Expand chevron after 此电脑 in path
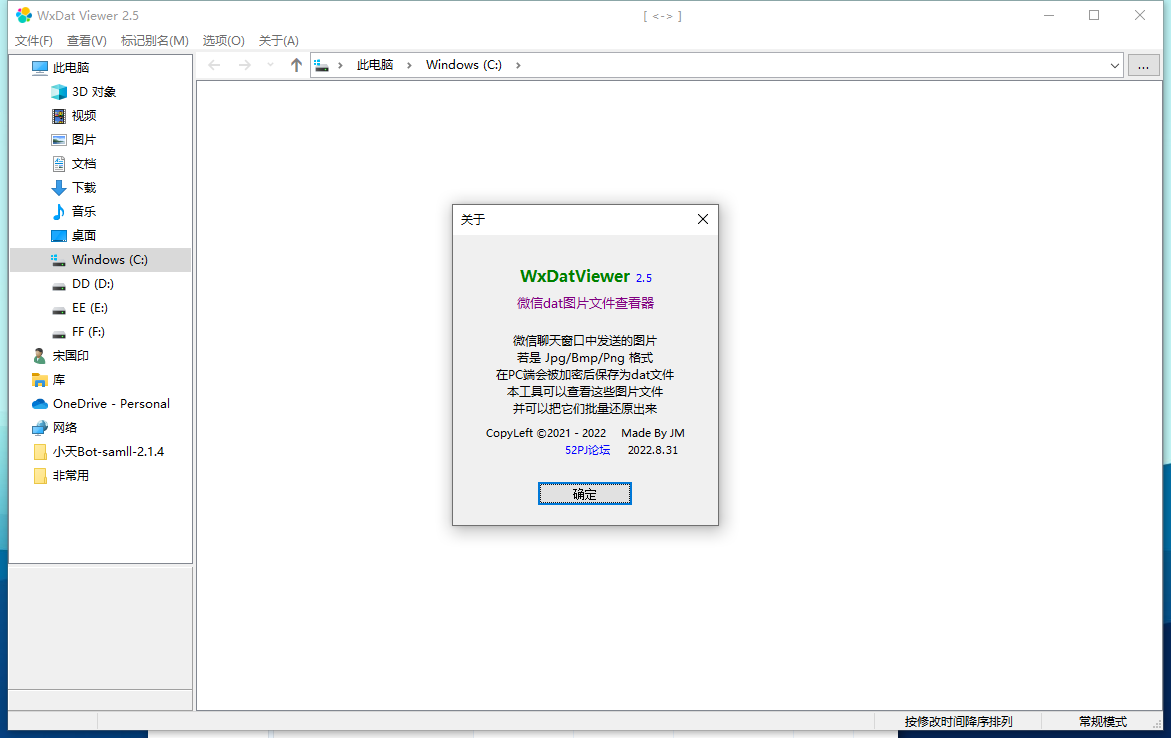This screenshot has width=1171, height=738. pyautogui.click(x=409, y=65)
